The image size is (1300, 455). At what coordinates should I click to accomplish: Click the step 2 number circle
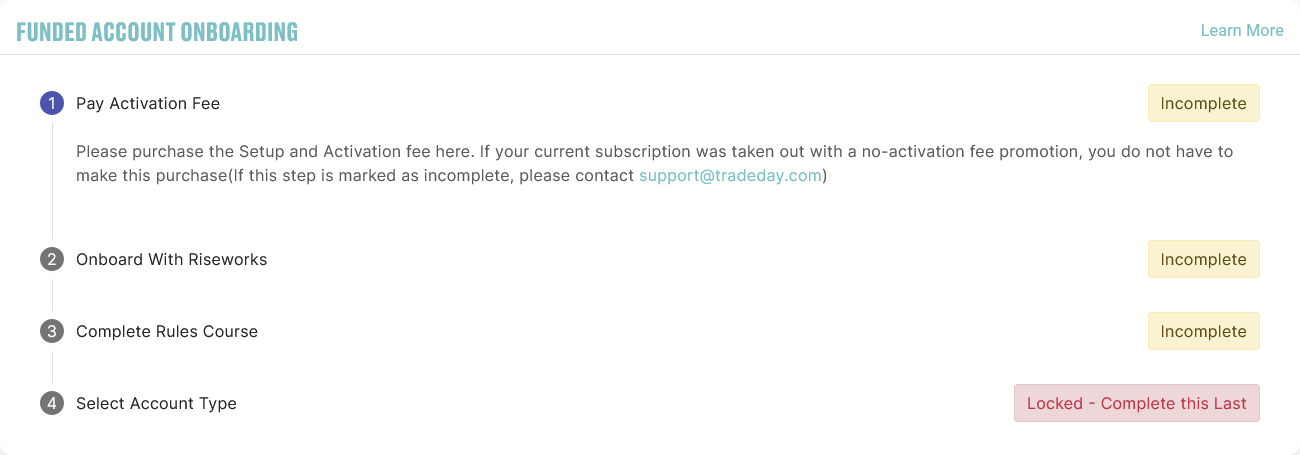pos(52,259)
